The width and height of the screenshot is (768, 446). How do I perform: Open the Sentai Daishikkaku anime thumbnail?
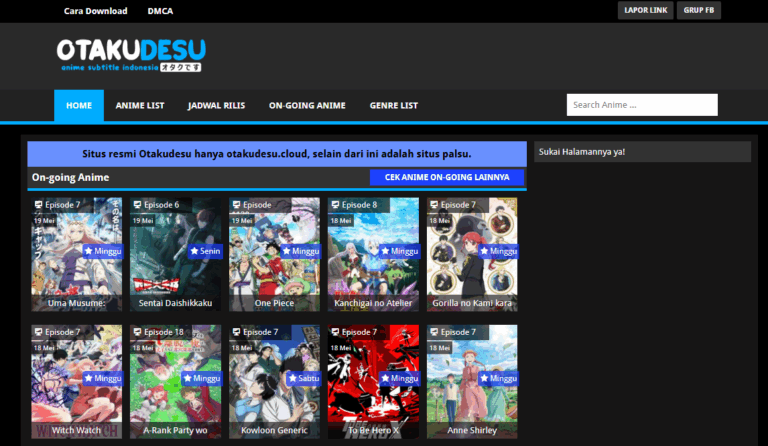click(175, 255)
